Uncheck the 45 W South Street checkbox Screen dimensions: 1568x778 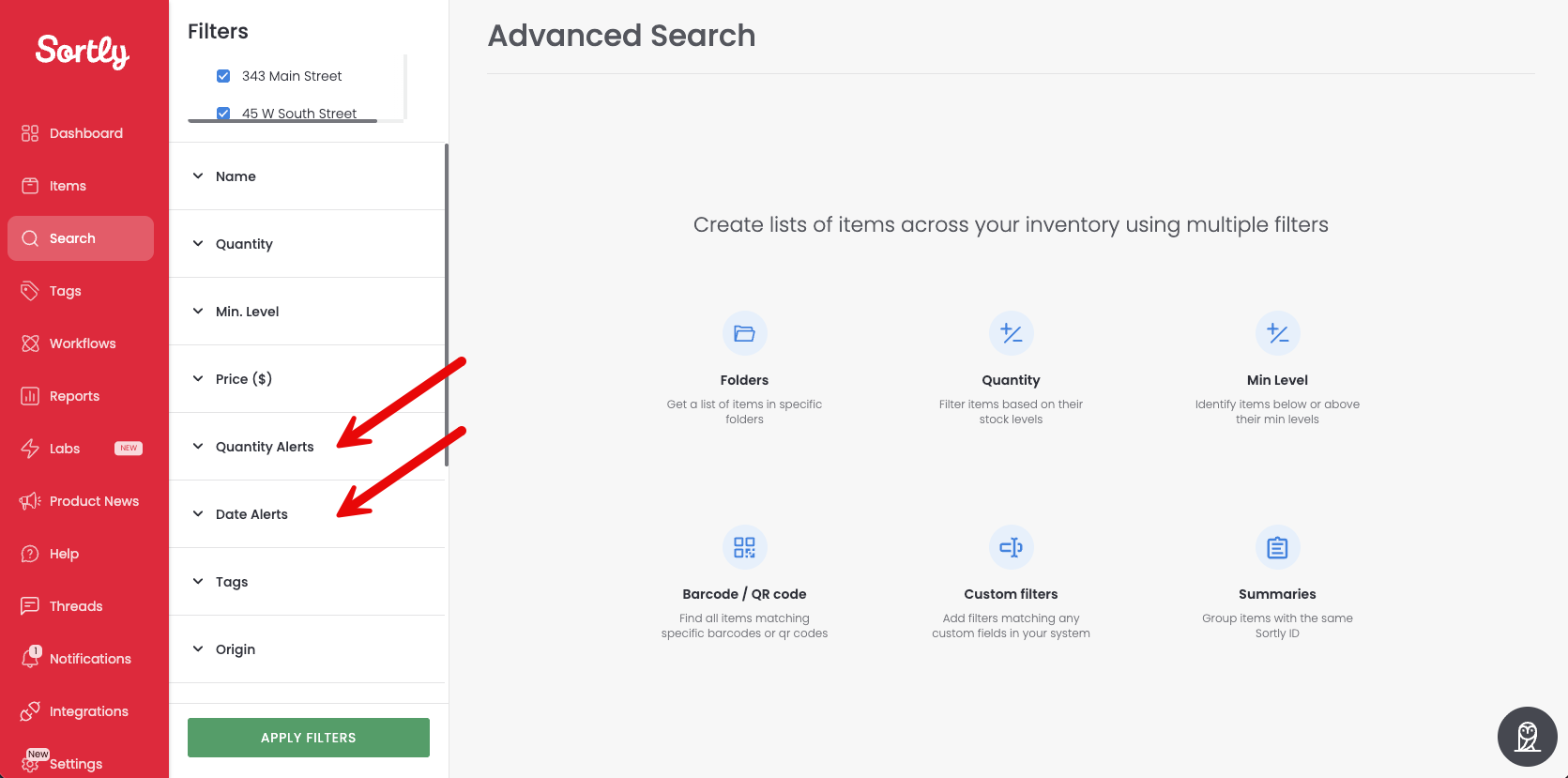tap(223, 114)
